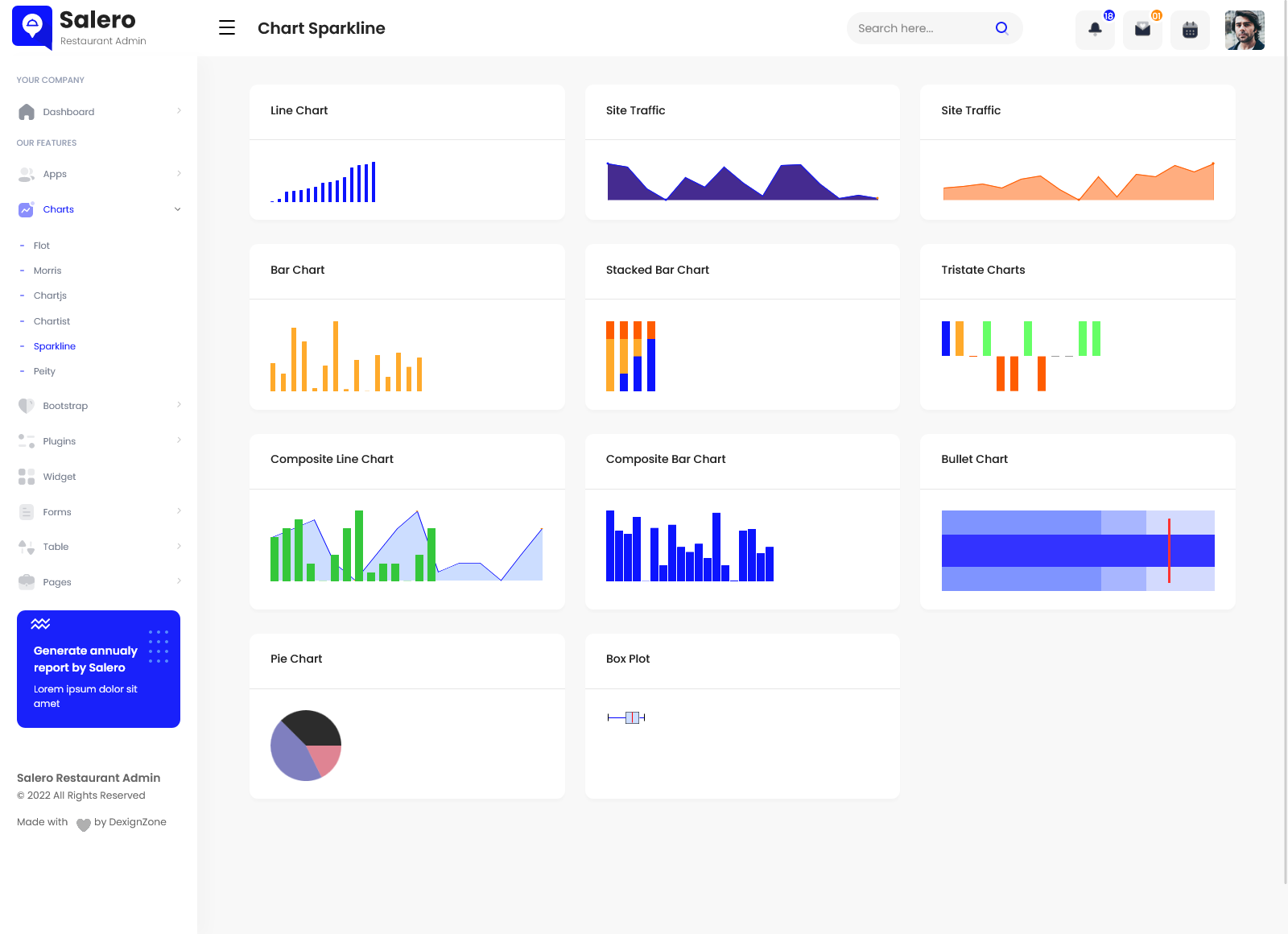1288x934 pixels.
Task: Open the messages envelope icon
Action: pyautogui.click(x=1142, y=30)
